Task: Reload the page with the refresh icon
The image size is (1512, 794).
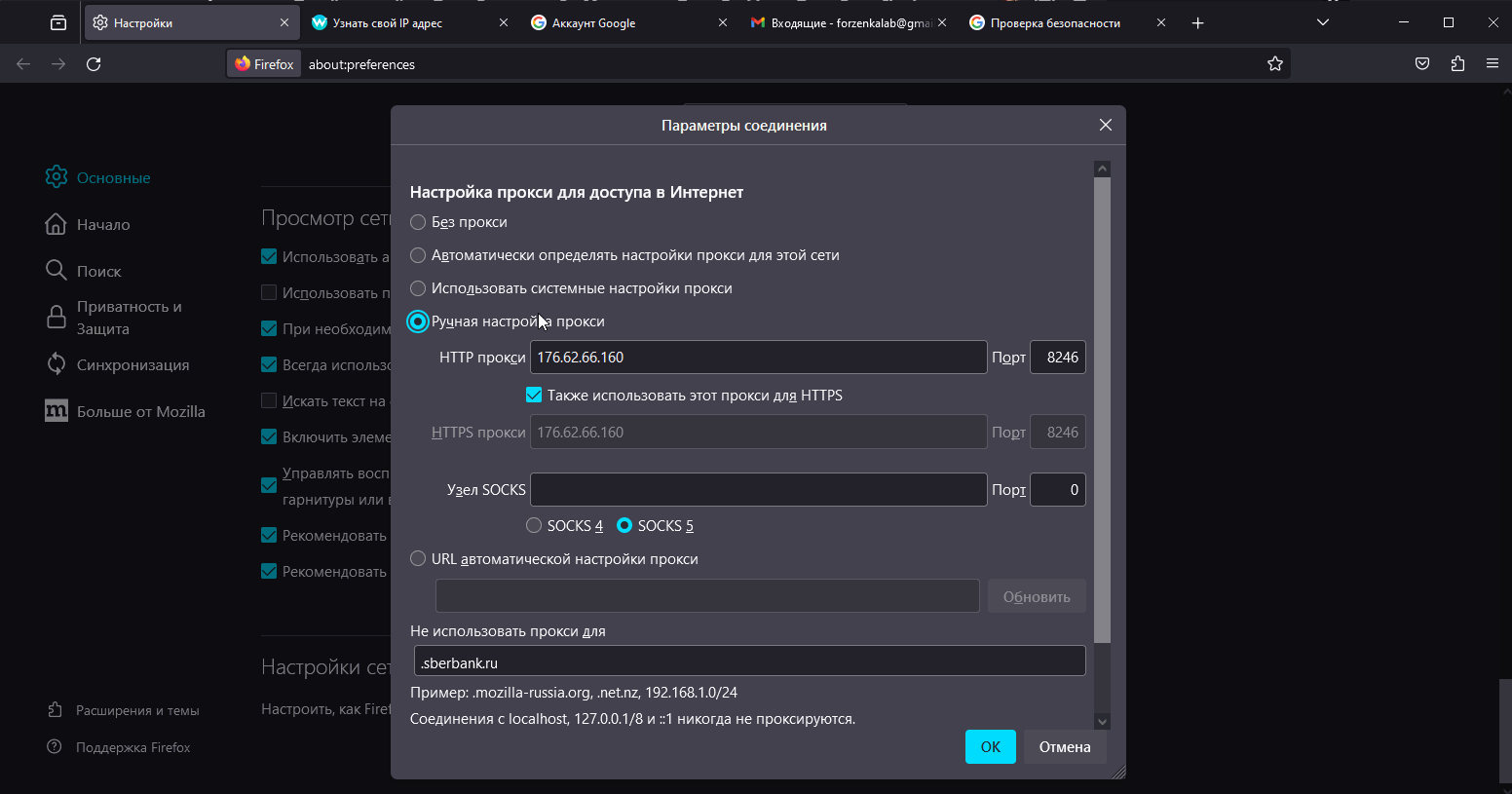Action: 94,64
